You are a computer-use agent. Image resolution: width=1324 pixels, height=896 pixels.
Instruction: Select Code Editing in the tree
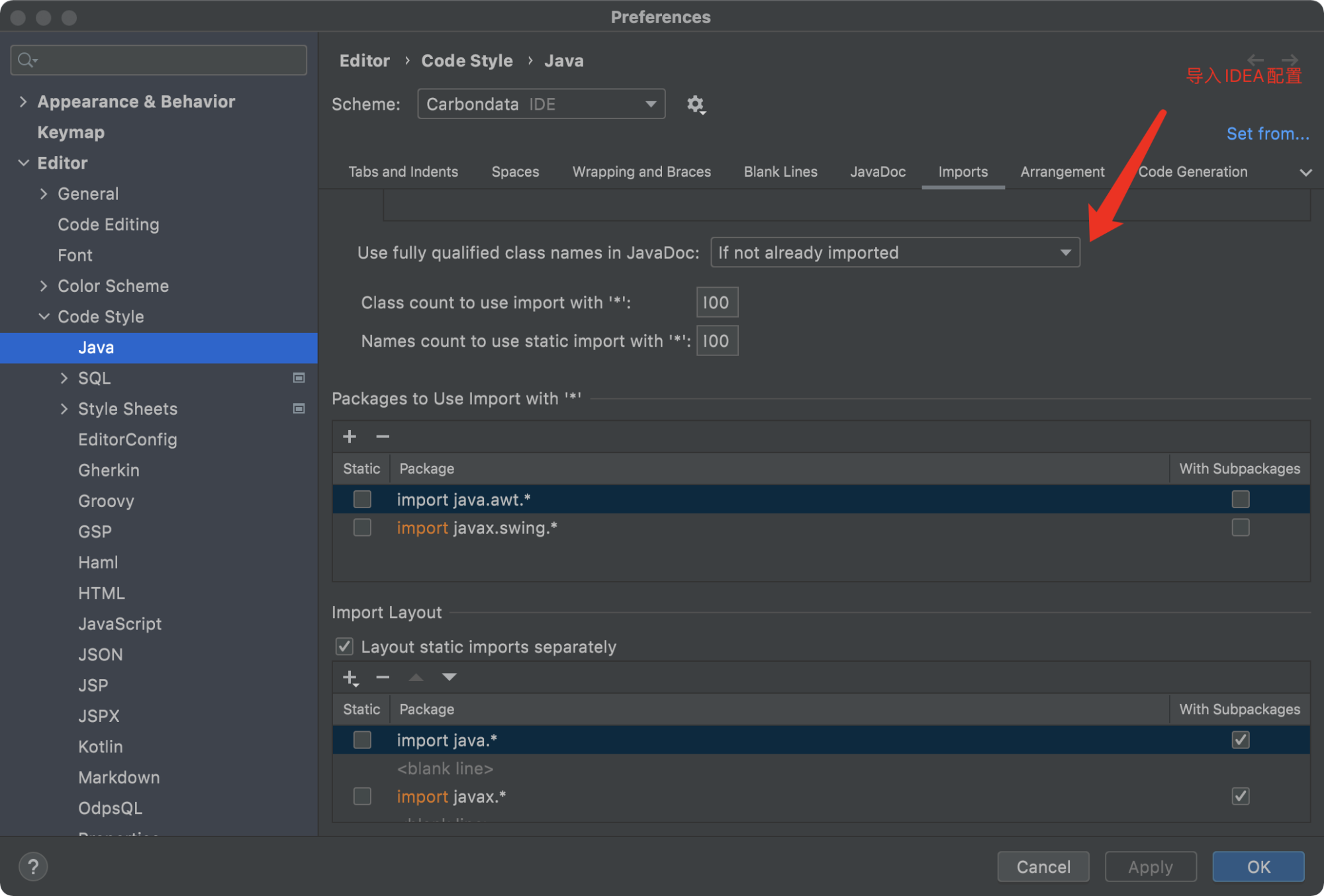pyautogui.click(x=109, y=224)
